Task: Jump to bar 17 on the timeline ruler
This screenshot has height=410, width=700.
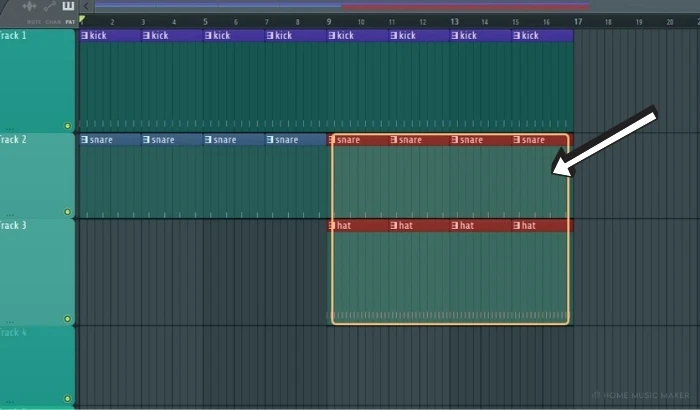Action: pyautogui.click(x=578, y=21)
